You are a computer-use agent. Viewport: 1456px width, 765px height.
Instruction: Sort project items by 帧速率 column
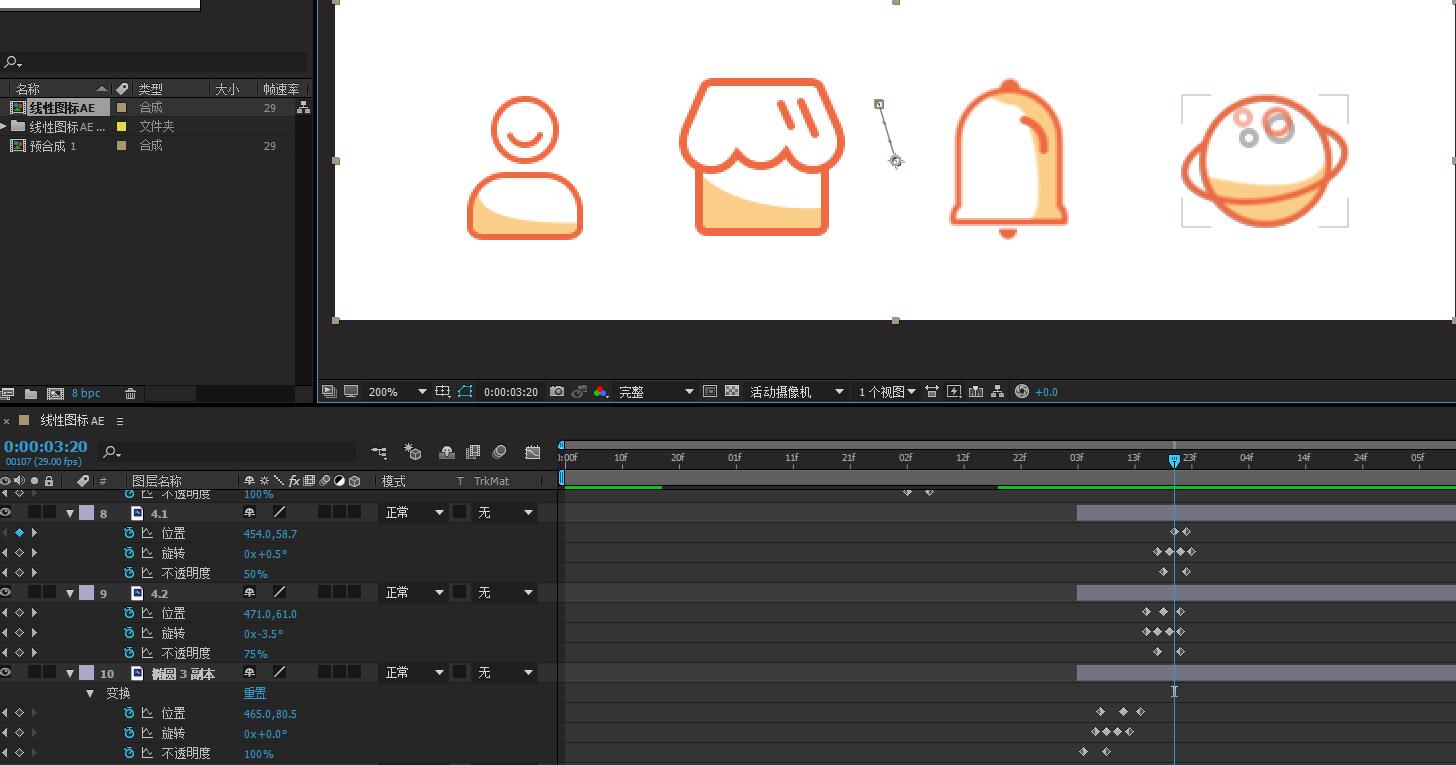tap(283, 89)
